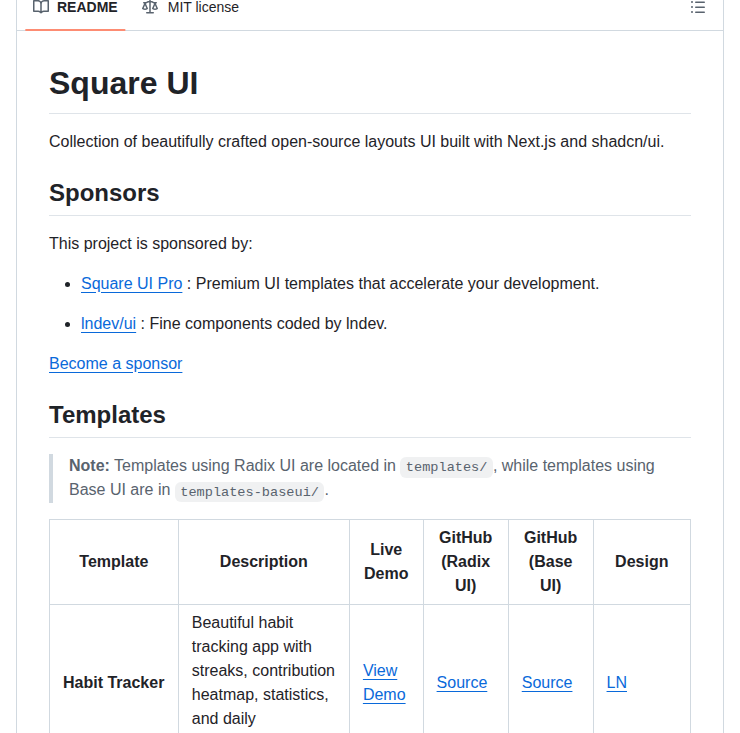
Task: Open the Base UI Source link
Action: pos(547,682)
